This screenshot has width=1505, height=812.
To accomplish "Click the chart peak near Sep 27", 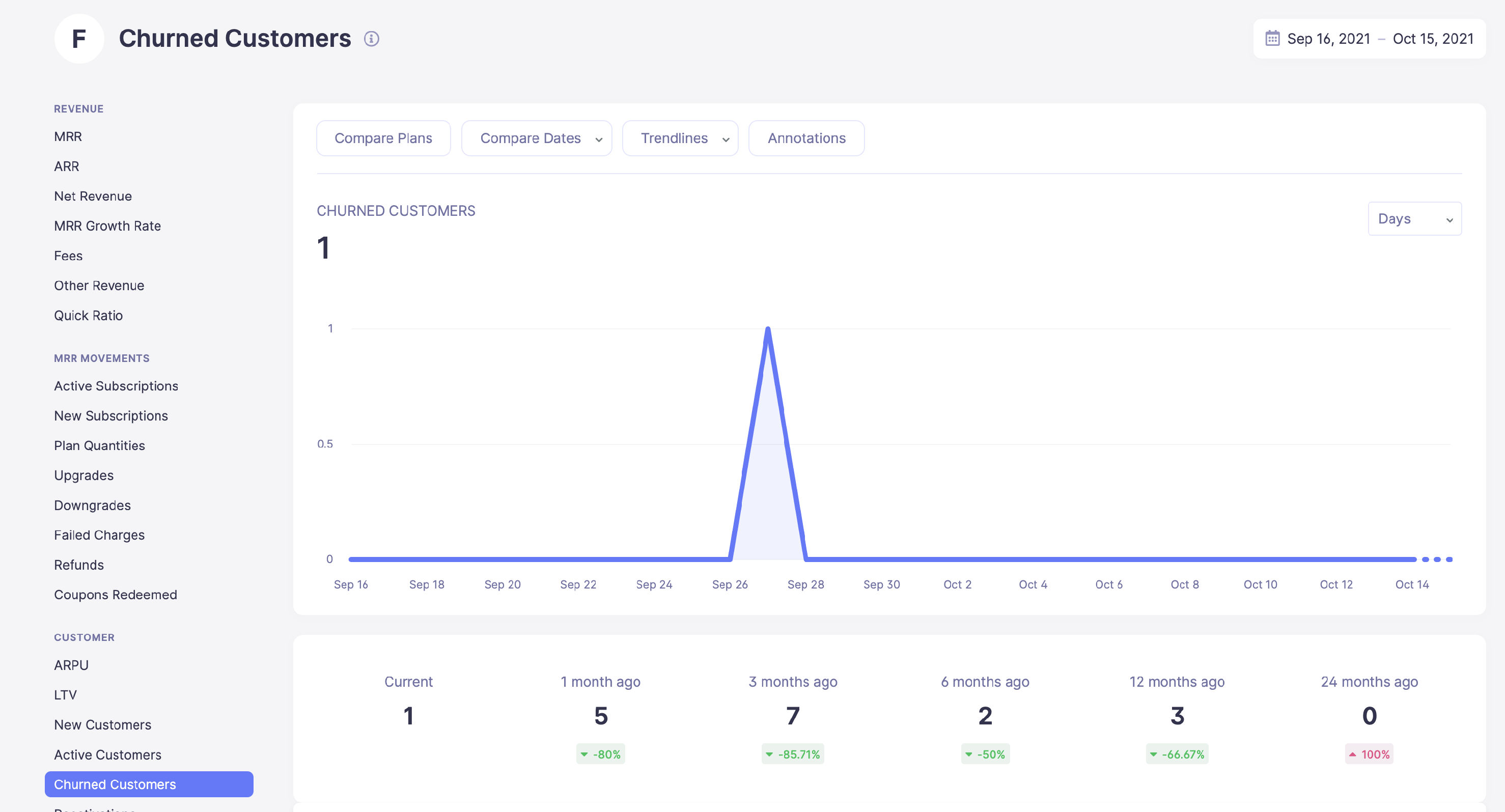I will pyautogui.click(x=768, y=328).
